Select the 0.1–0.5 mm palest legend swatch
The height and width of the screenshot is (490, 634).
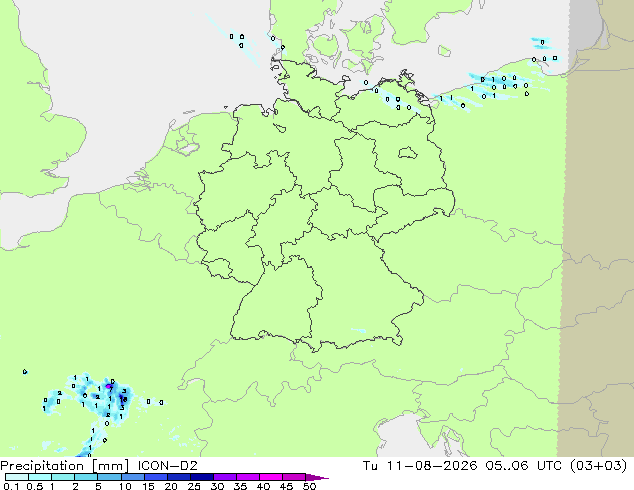click(17, 477)
